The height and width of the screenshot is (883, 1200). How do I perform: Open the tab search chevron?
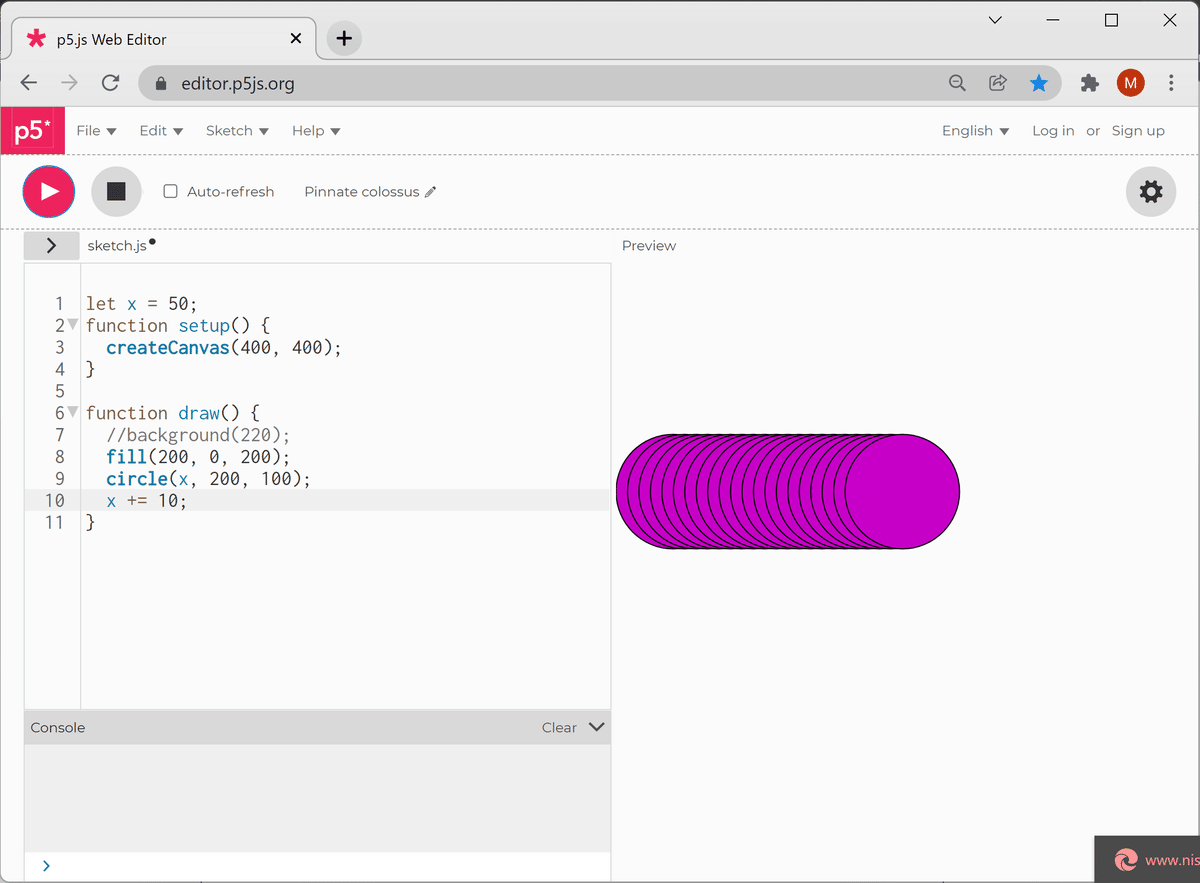(995, 20)
